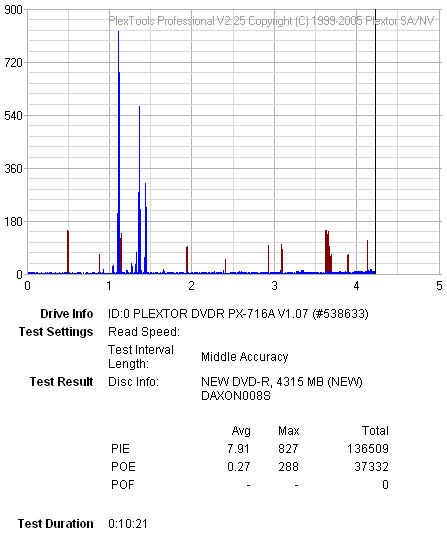Click the 540 y-axis label
This screenshot has width=447, height=534.
click(13, 115)
